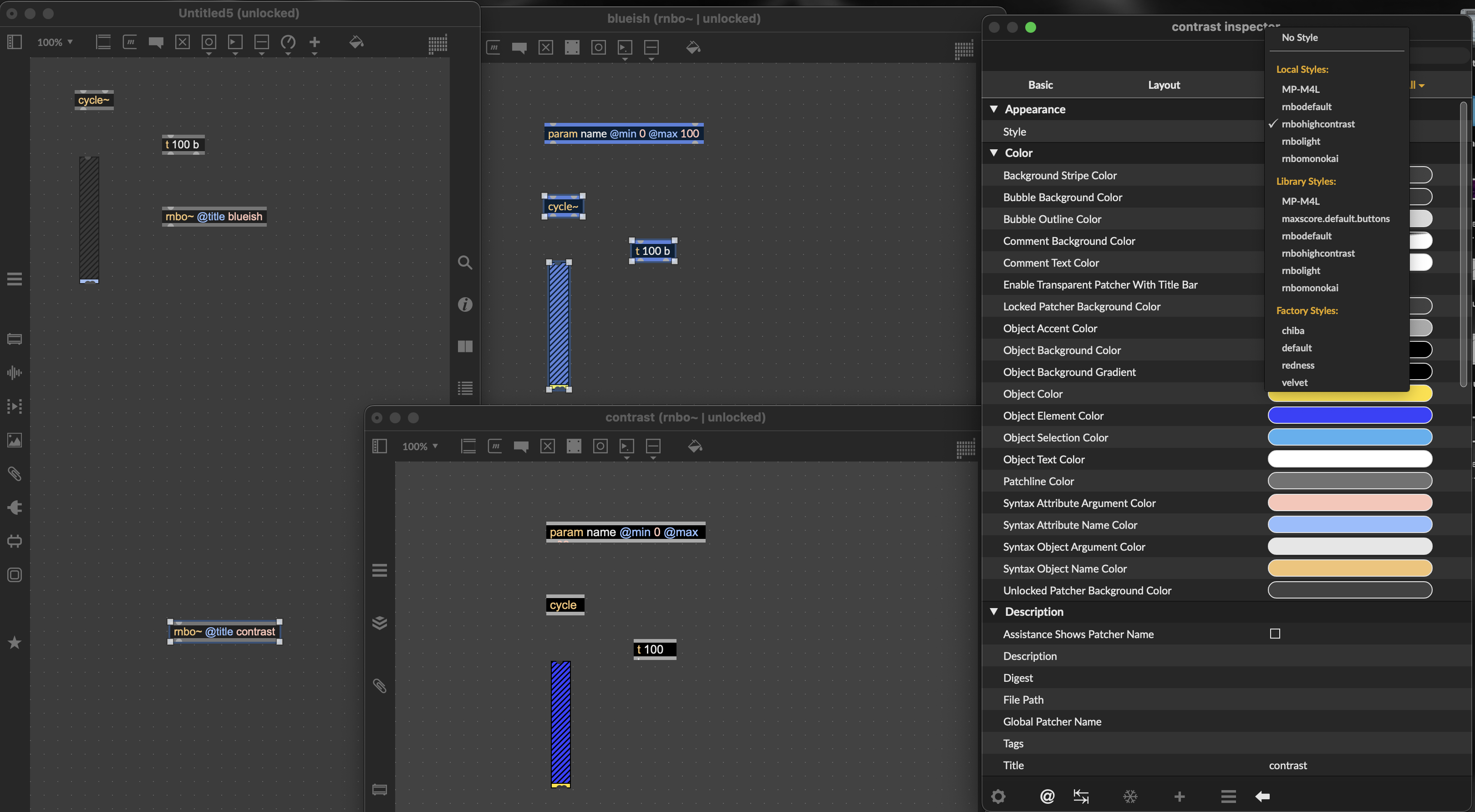Open Object Text Color white swatch
The image size is (1475, 812).
pos(1350,459)
